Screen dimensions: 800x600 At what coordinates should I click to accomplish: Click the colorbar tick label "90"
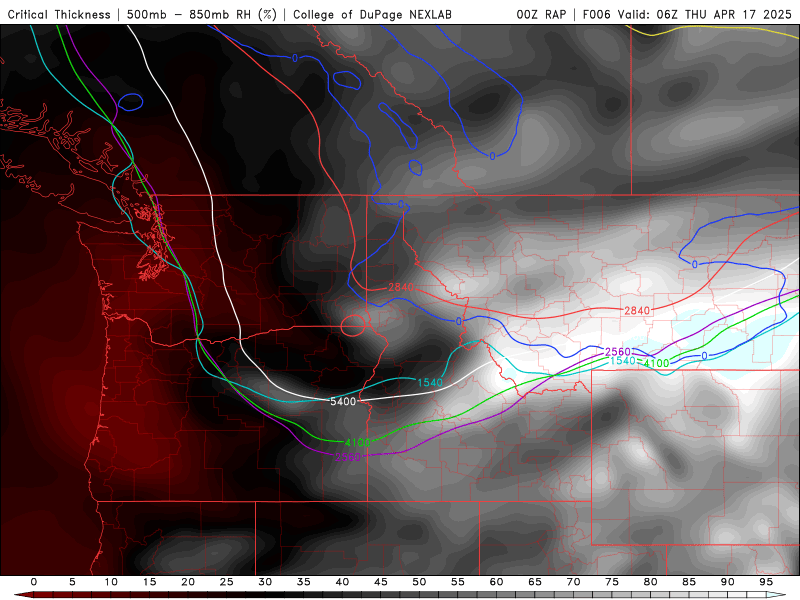728,582
